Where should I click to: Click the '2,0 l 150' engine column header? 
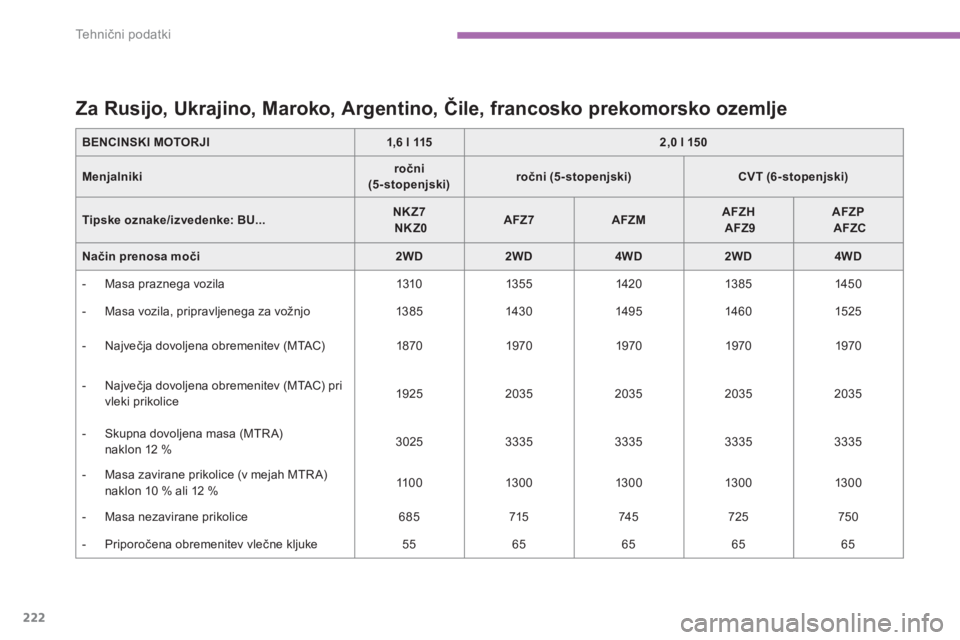pyautogui.click(x=683, y=141)
